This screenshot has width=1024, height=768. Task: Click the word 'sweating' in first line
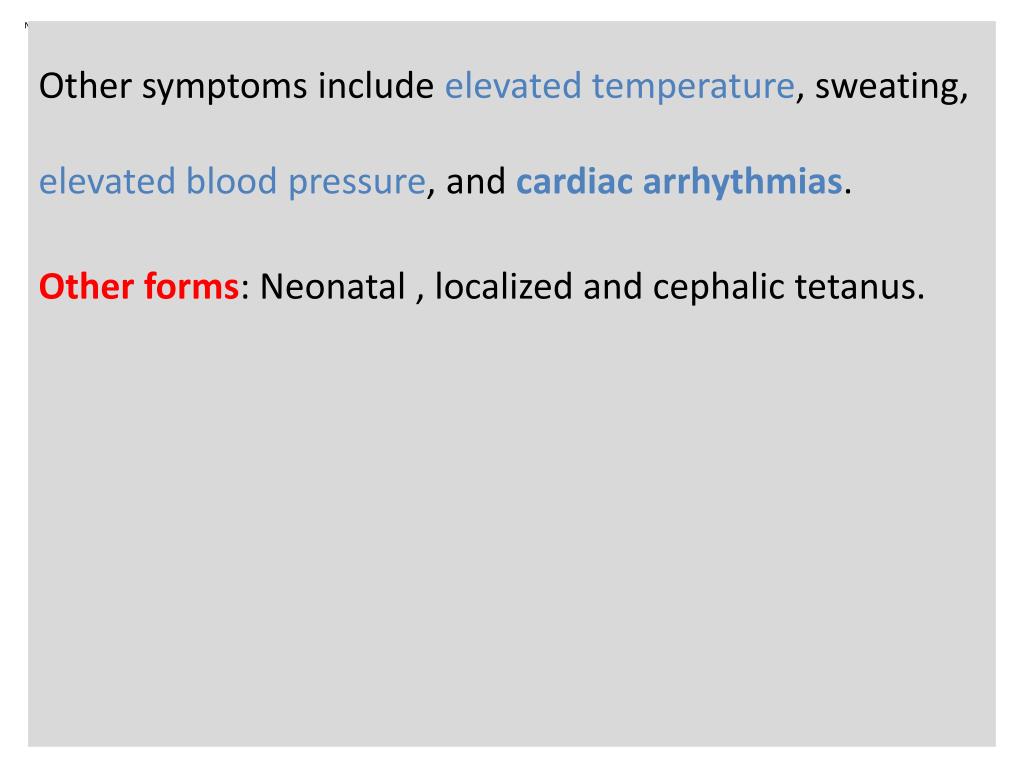point(888,88)
